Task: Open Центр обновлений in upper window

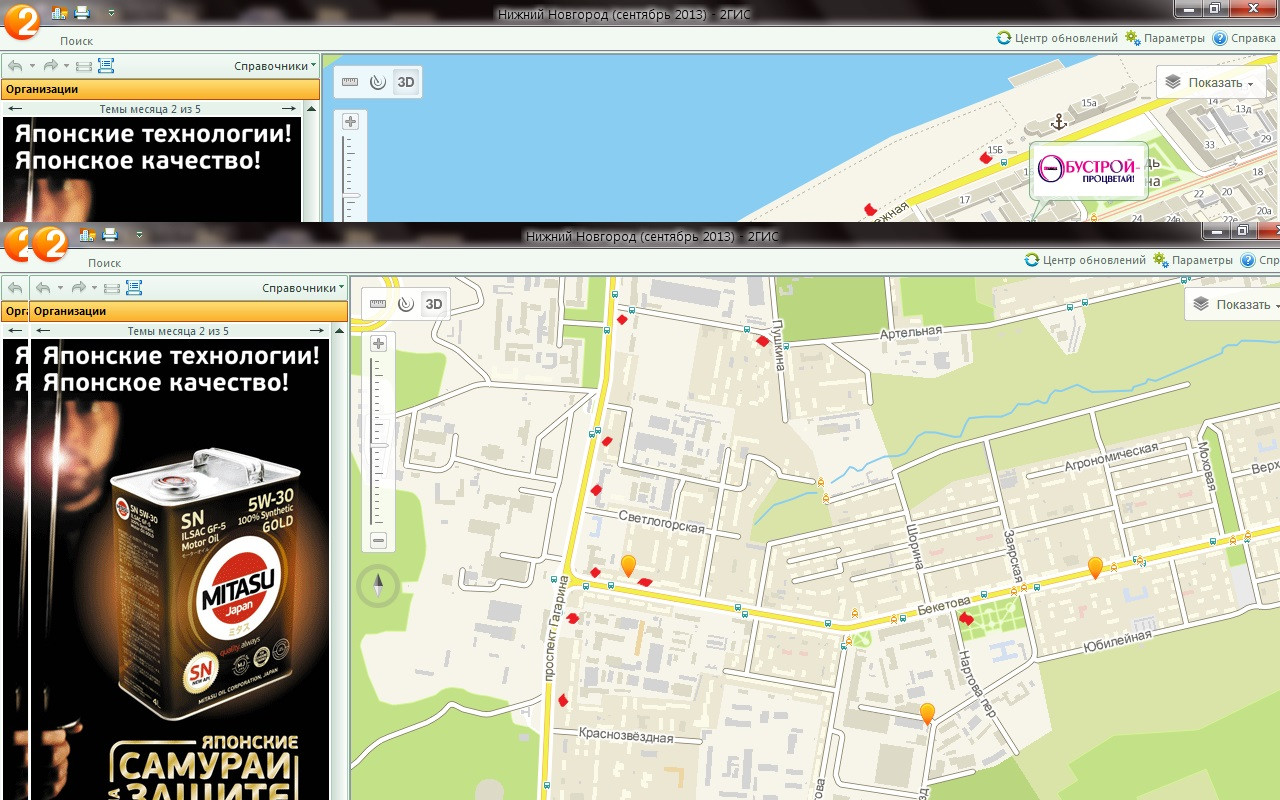Action: coord(1057,38)
